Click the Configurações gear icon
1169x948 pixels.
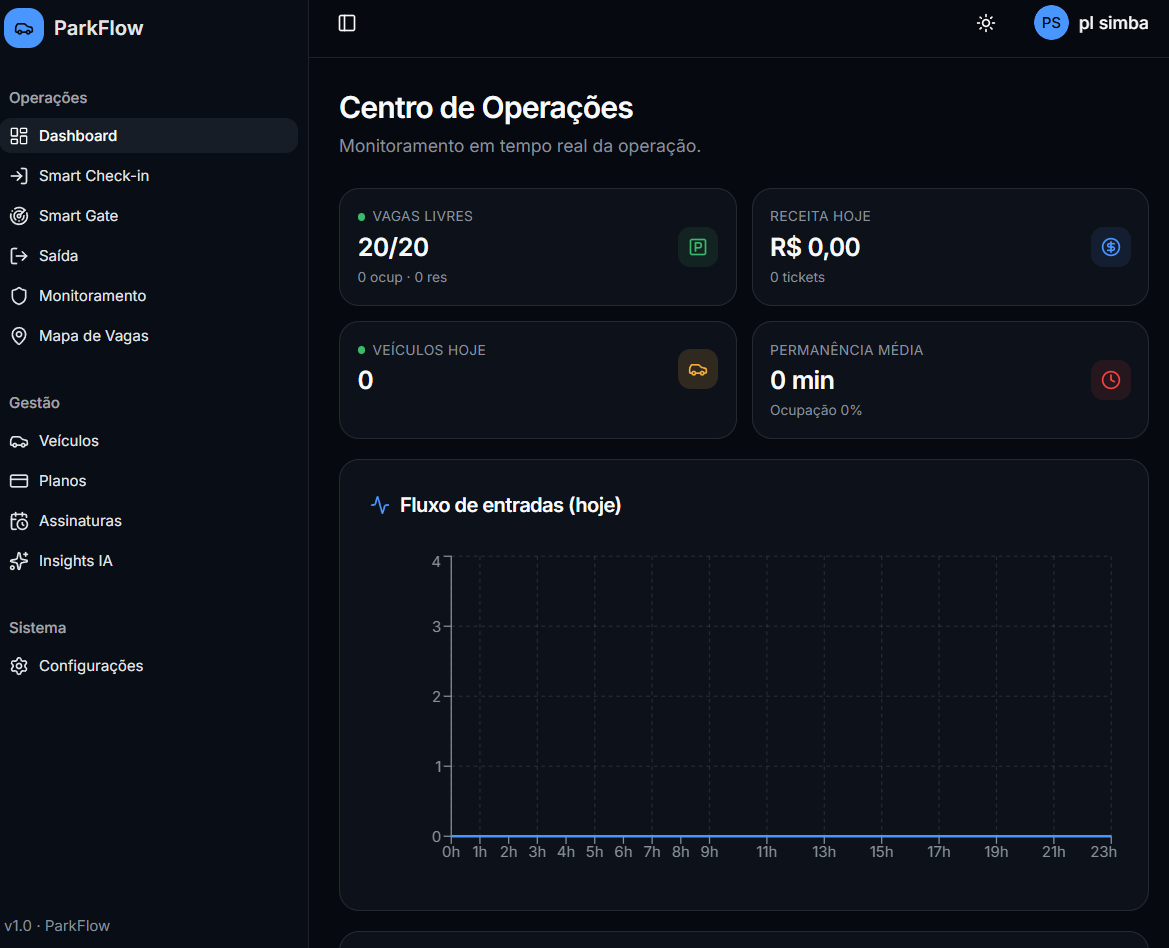pyautogui.click(x=19, y=666)
